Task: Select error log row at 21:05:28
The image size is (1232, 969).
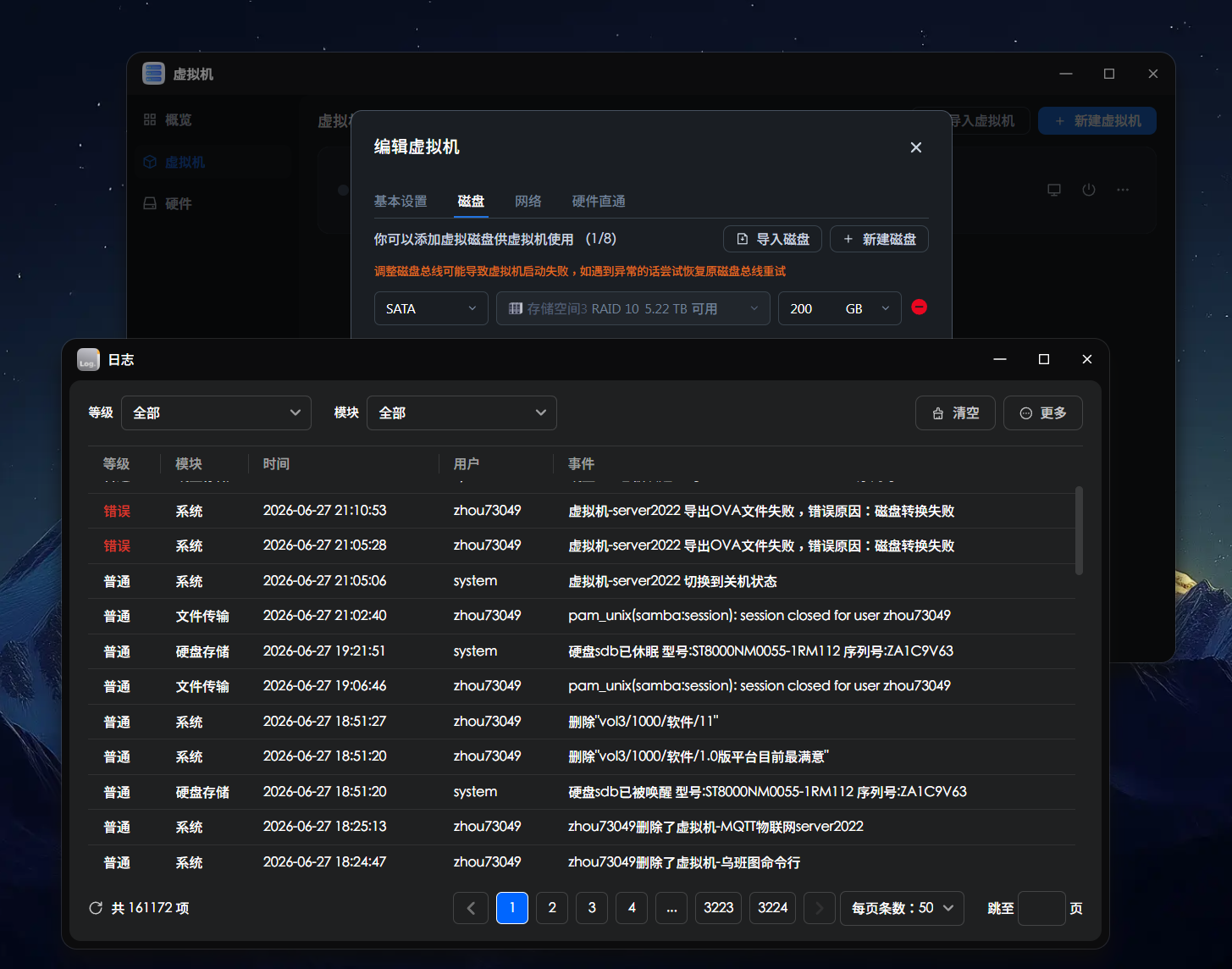Action: click(x=582, y=546)
